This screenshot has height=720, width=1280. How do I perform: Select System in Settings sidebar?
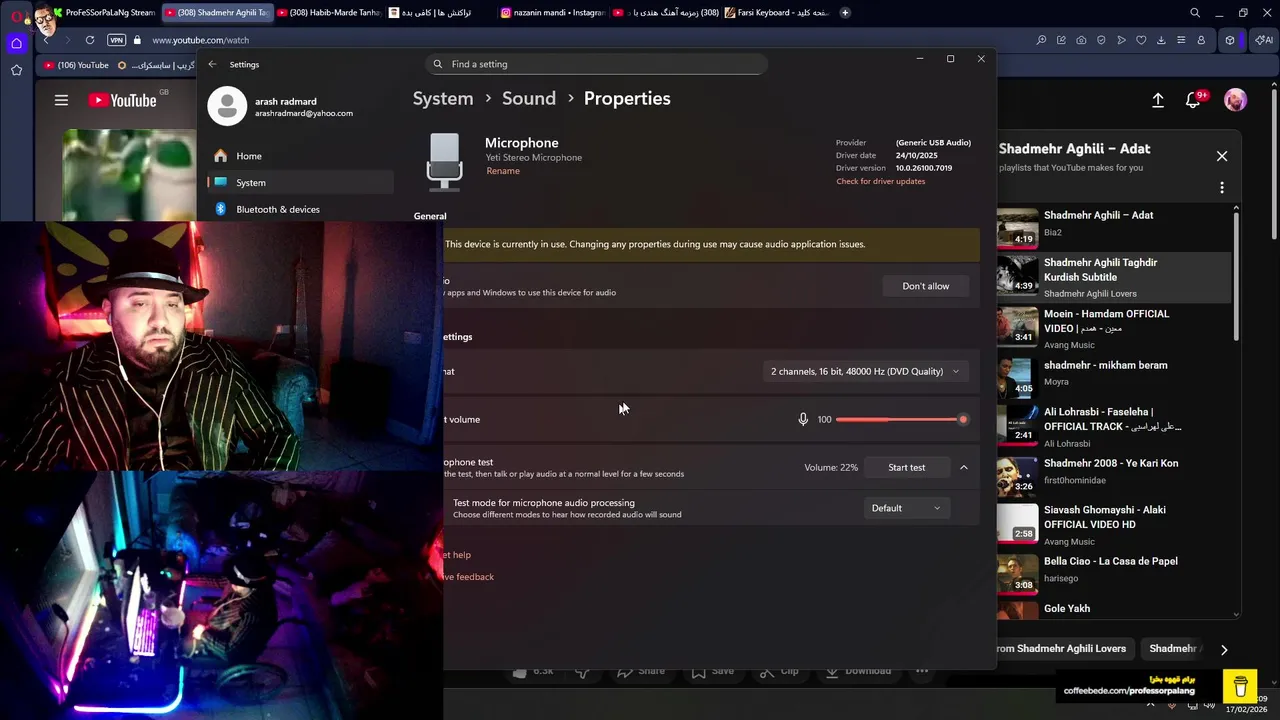click(301, 182)
